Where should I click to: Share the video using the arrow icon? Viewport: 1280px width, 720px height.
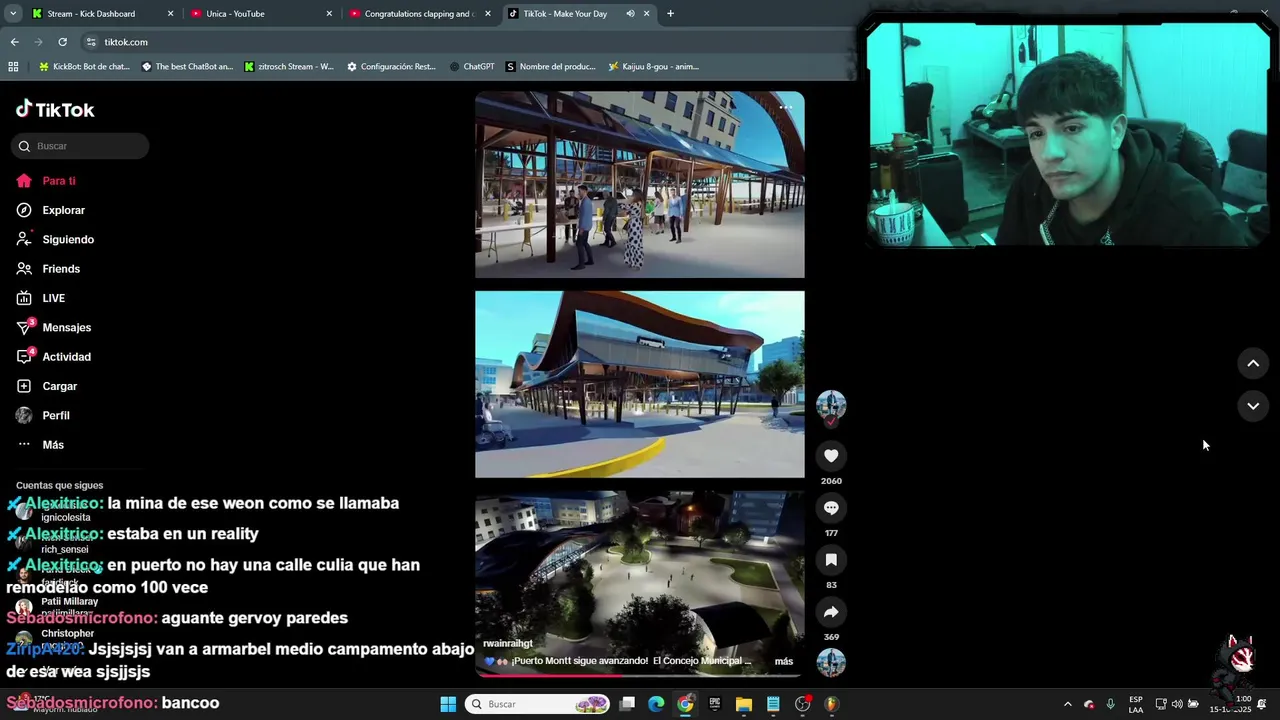[x=831, y=612]
